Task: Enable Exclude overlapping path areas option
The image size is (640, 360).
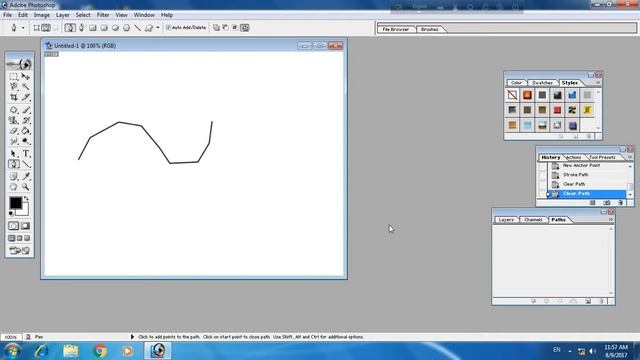Action: tap(244, 28)
